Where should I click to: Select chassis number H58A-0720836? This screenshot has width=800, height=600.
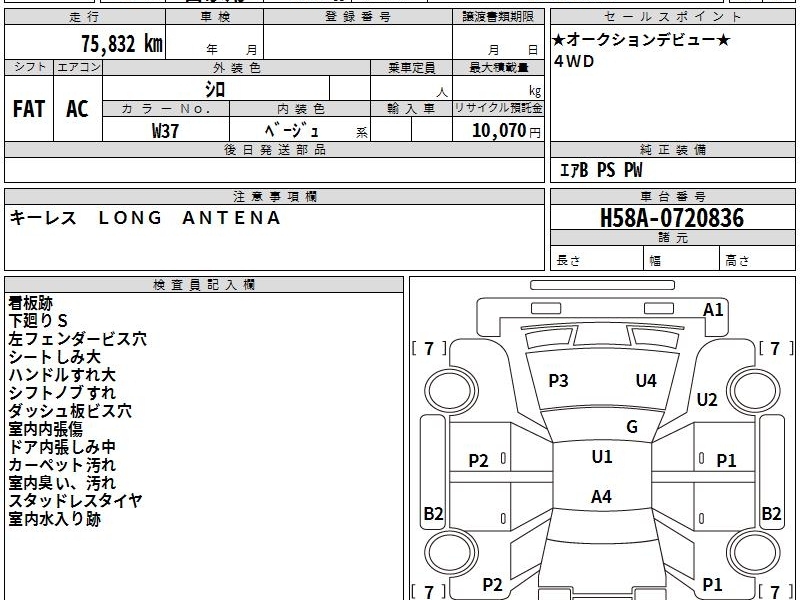(x=672, y=218)
